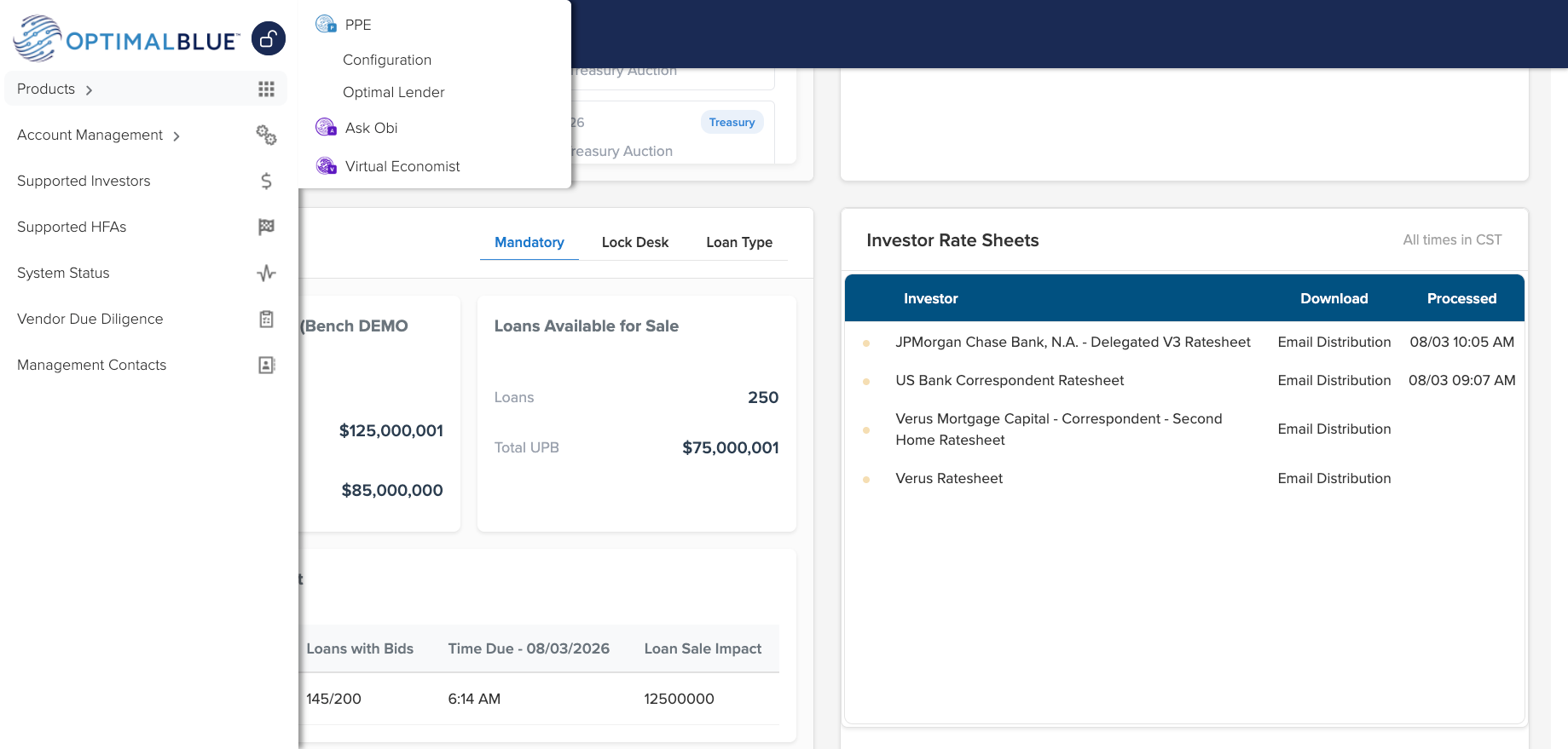
Task: Select PPE from the products flyout
Action: coord(358,25)
